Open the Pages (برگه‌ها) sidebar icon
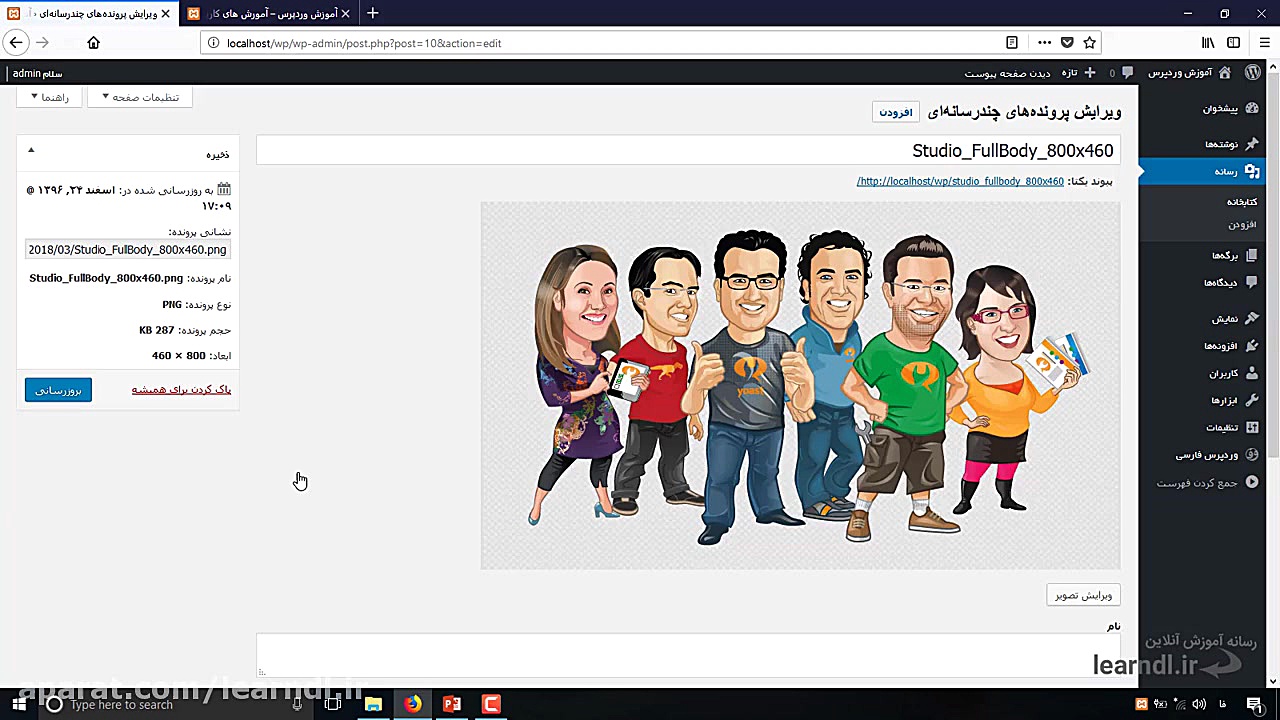 coord(1252,255)
